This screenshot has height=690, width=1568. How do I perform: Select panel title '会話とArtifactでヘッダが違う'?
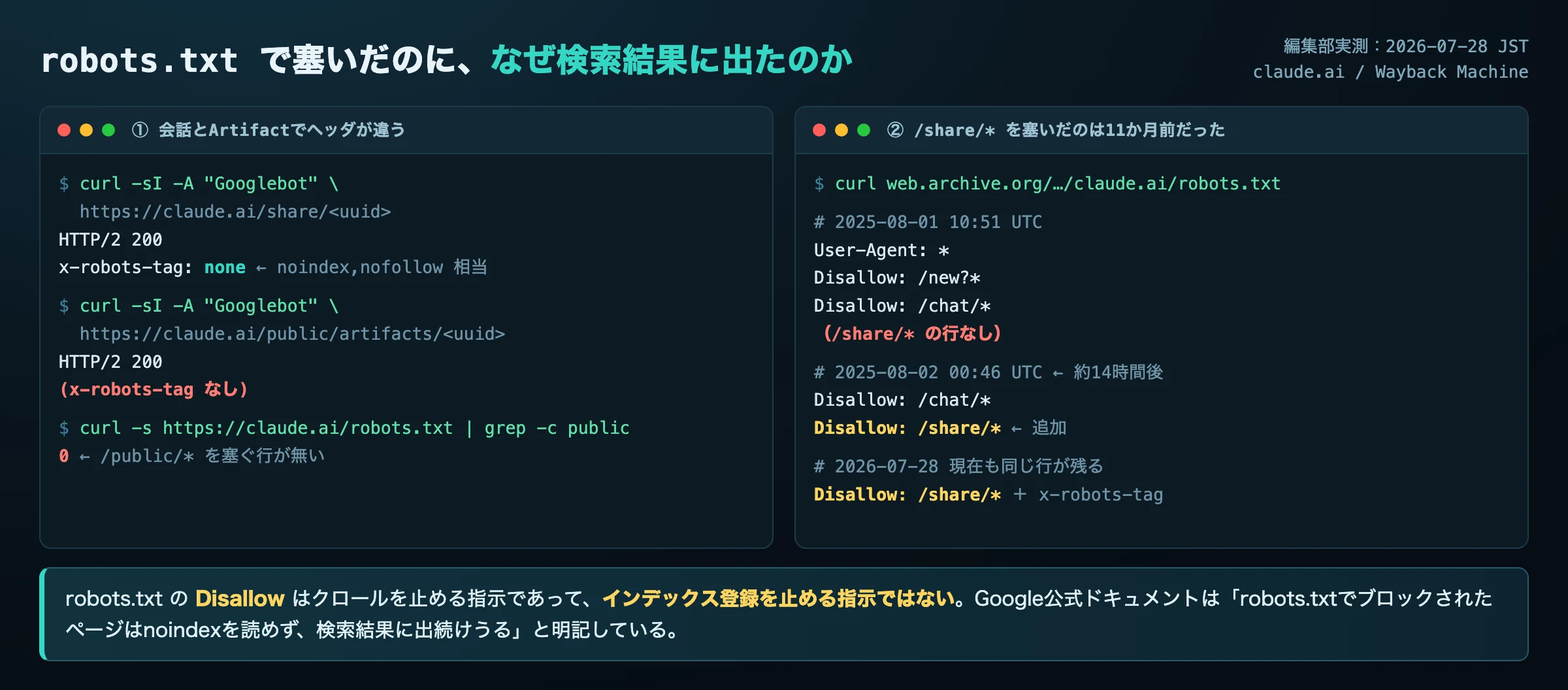click(x=282, y=130)
